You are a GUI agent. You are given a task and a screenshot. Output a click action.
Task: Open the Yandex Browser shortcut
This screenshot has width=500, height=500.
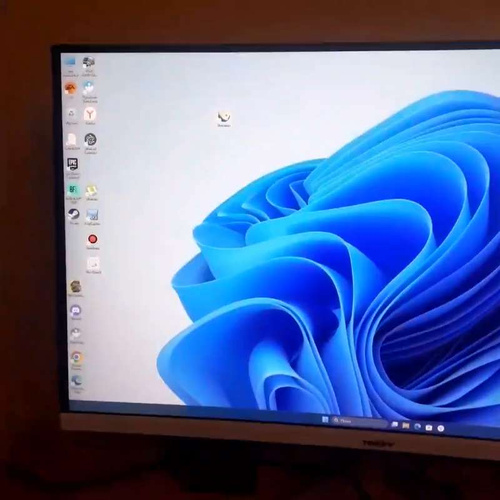[90, 114]
